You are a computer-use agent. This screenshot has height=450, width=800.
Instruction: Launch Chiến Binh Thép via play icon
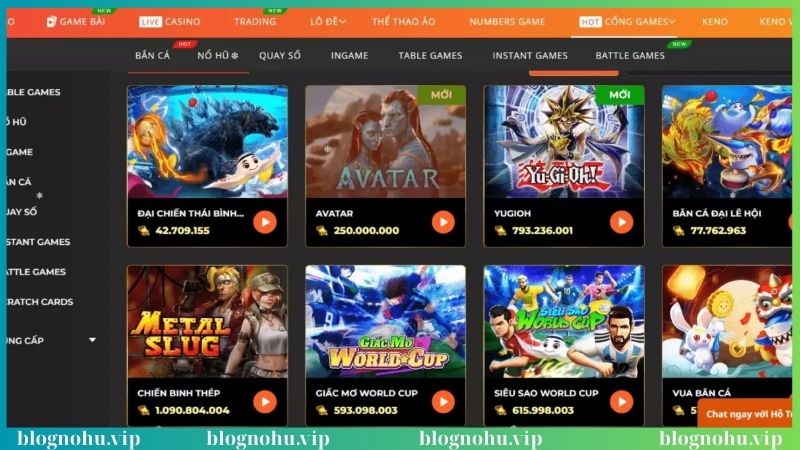[265, 402]
